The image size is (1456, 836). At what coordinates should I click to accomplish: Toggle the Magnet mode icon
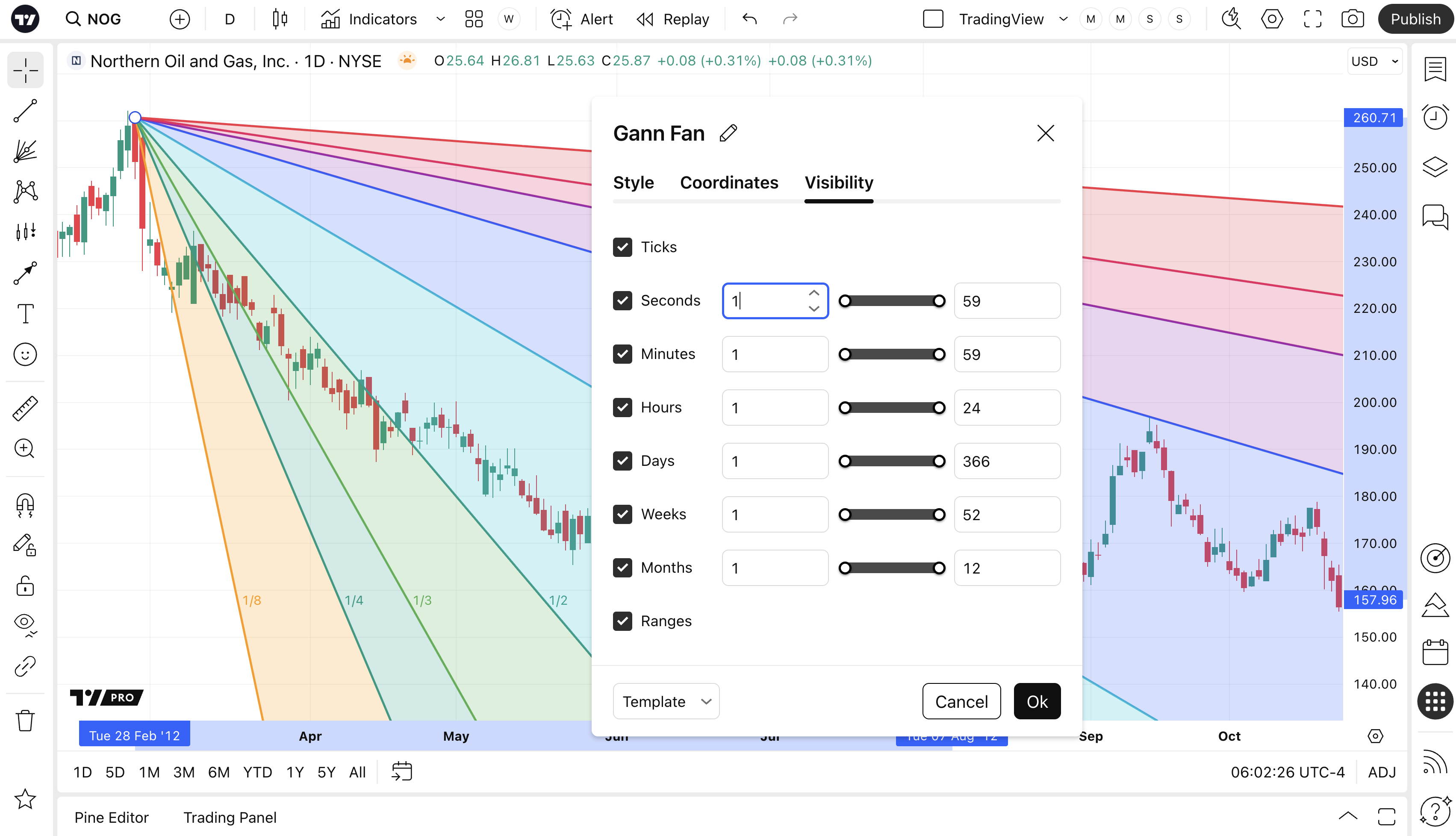pyautogui.click(x=25, y=505)
